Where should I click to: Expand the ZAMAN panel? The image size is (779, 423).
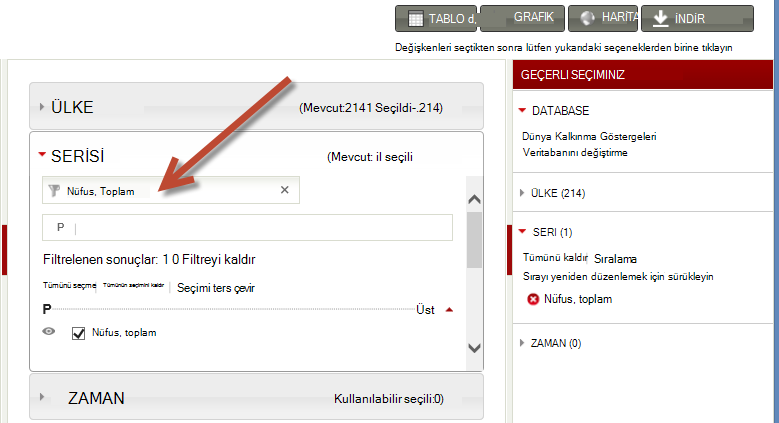(x=256, y=397)
